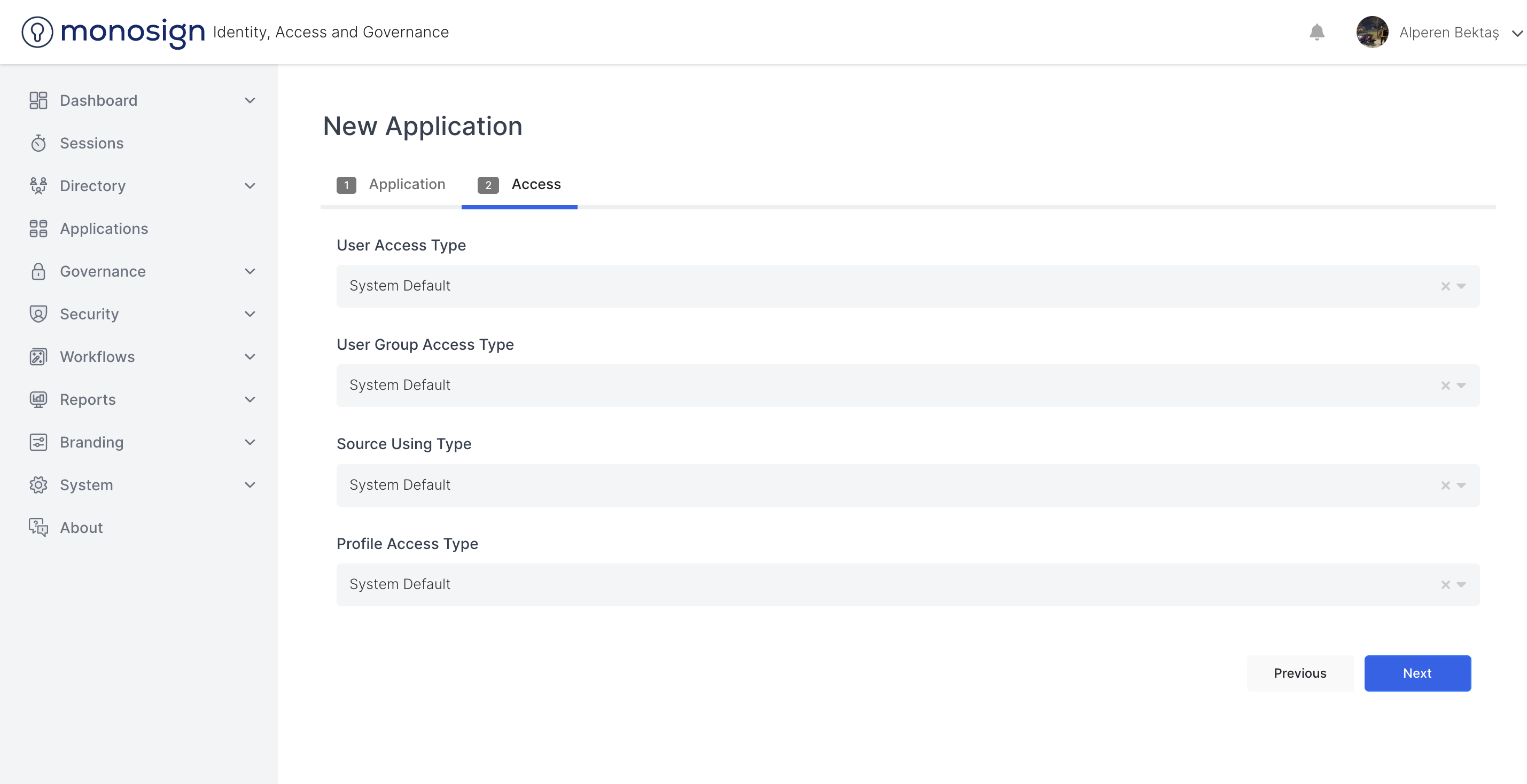This screenshot has height=784, width=1527.
Task: Clear the Profile Access Type selection
Action: coord(1445,585)
